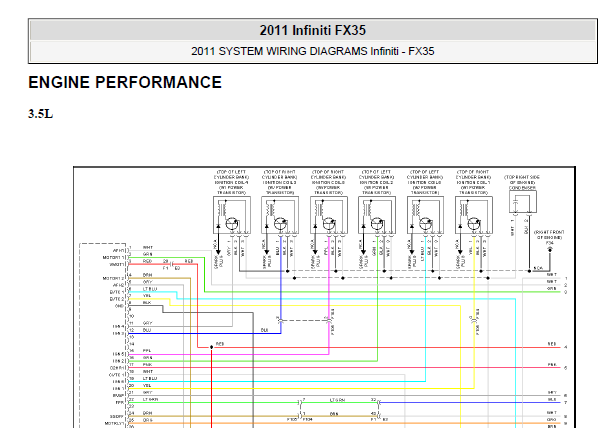Click the pin 22 LT GRN wire label
The width and height of the screenshot is (603, 428).
[150, 400]
